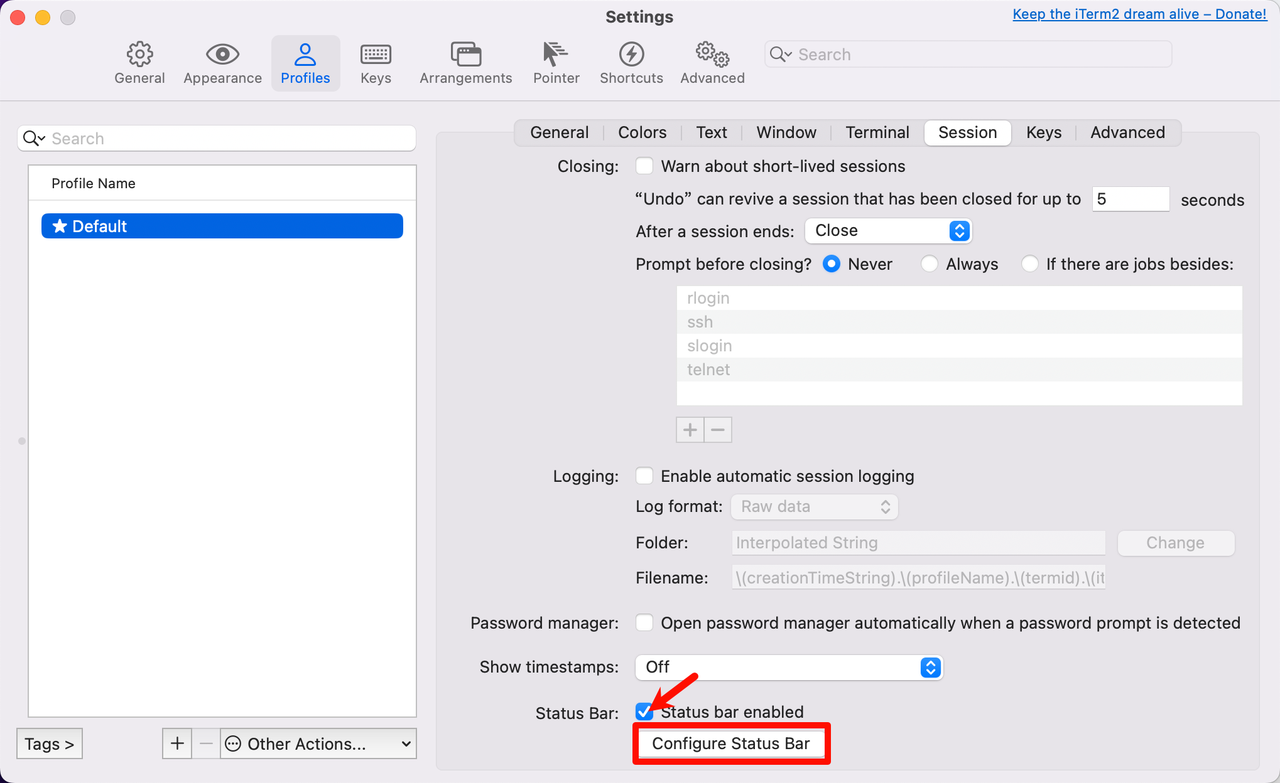This screenshot has height=783, width=1280.
Task: Open the Show timestamps dropdown
Action: (789, 667)
